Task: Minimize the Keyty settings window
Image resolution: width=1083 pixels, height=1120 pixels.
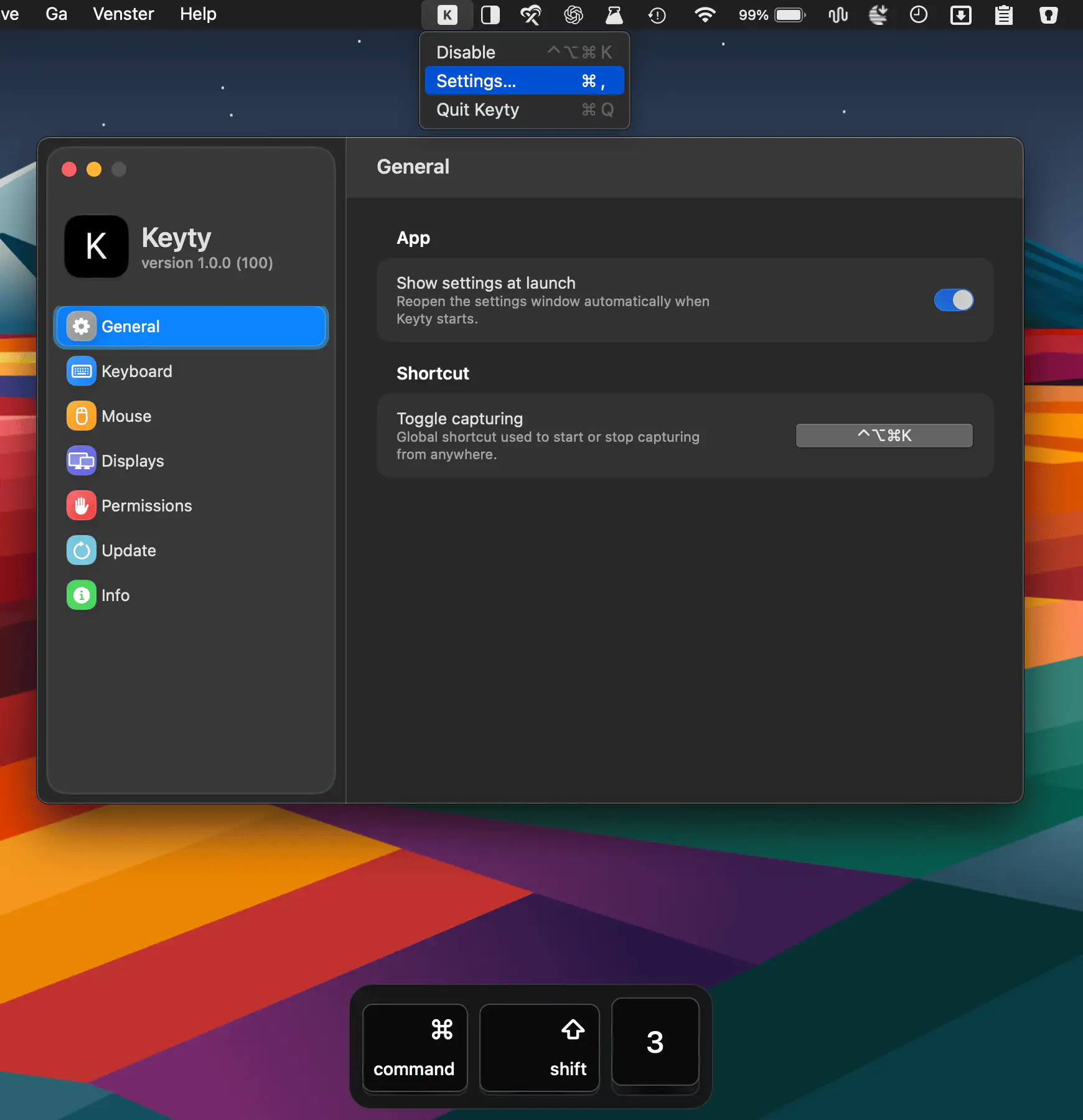Action: pyautogui.click(x=94, y=169)
